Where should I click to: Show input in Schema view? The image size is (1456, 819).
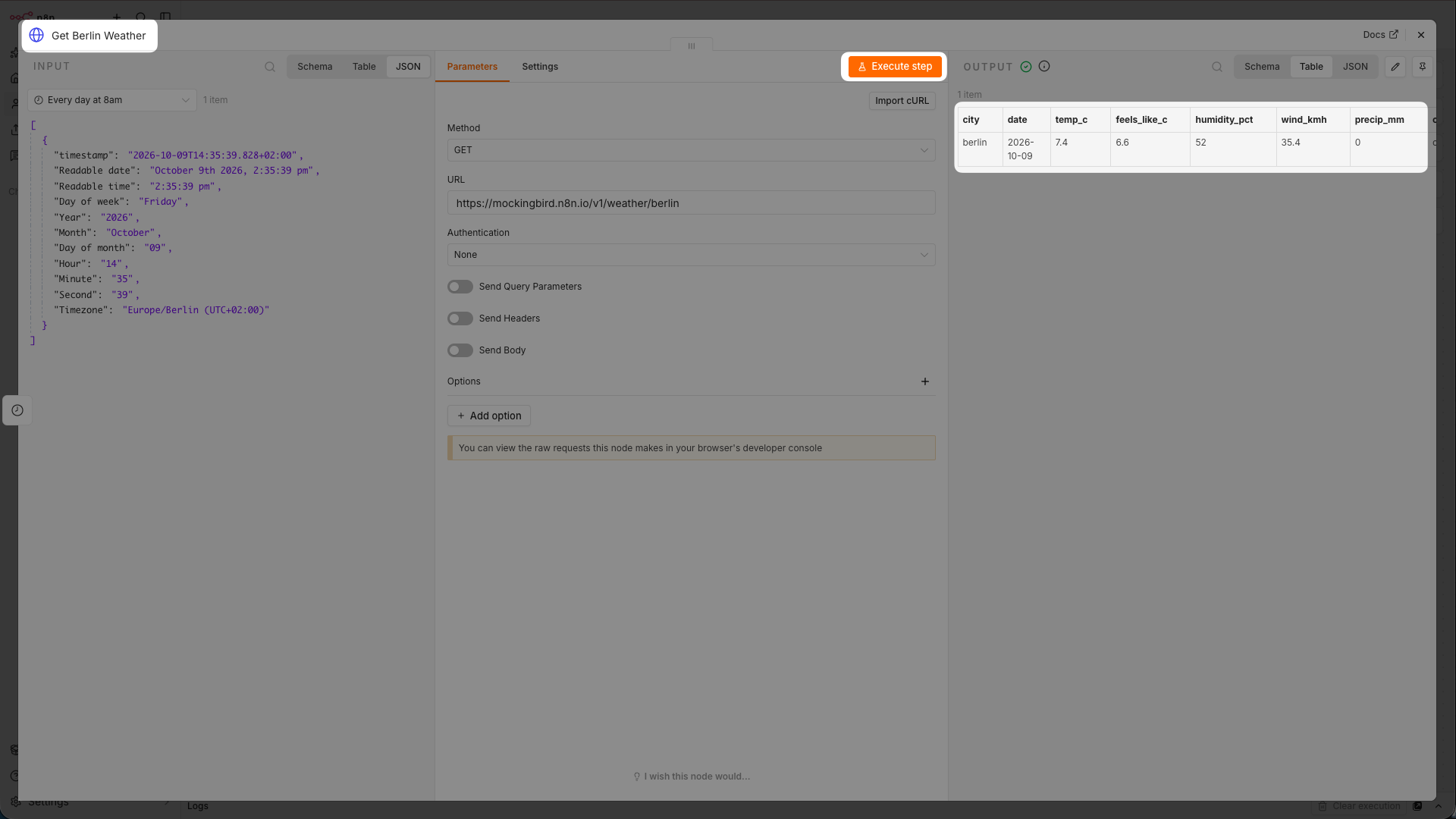(x=315, y=67)
